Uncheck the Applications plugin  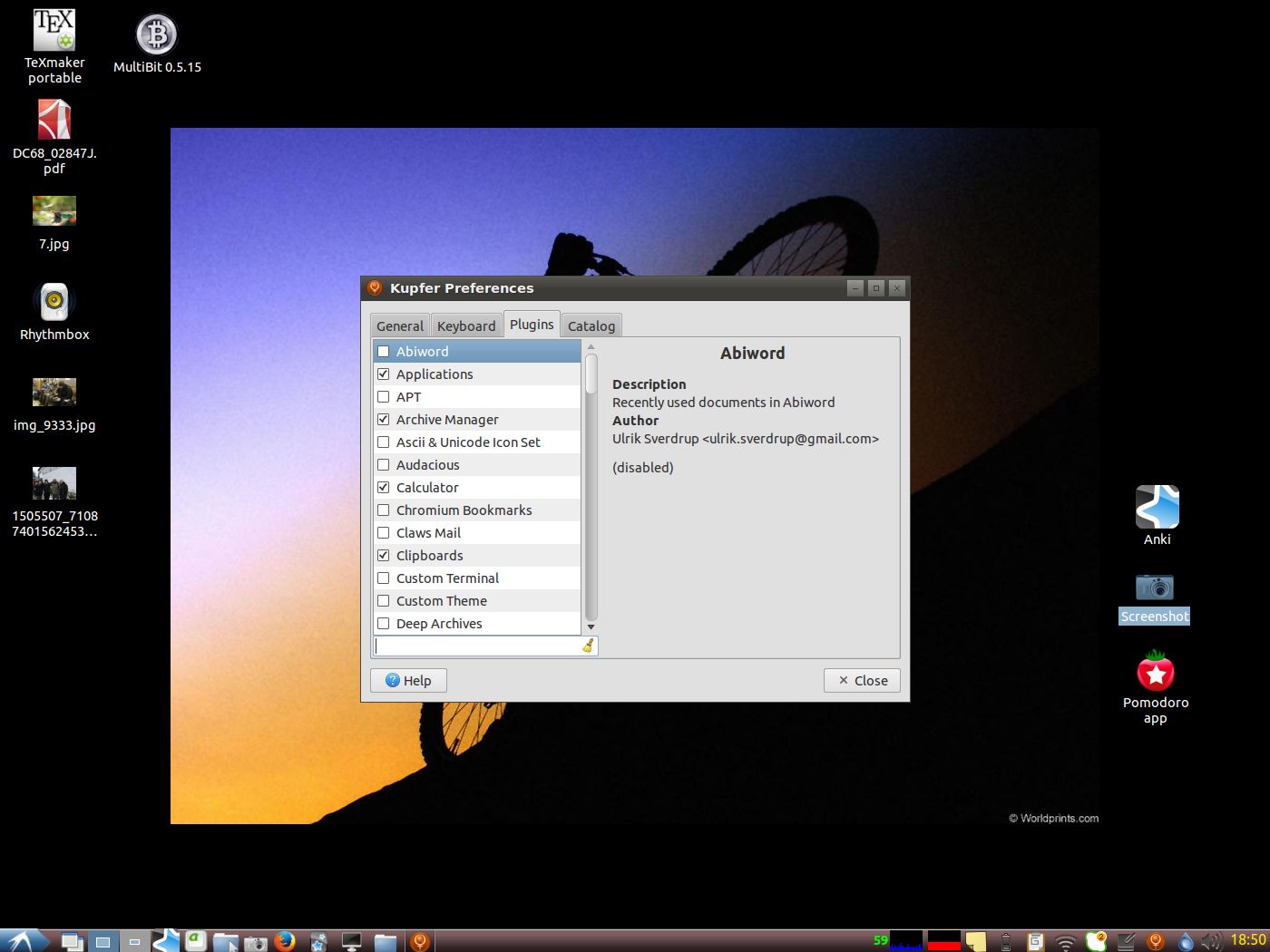click(384, 374)
